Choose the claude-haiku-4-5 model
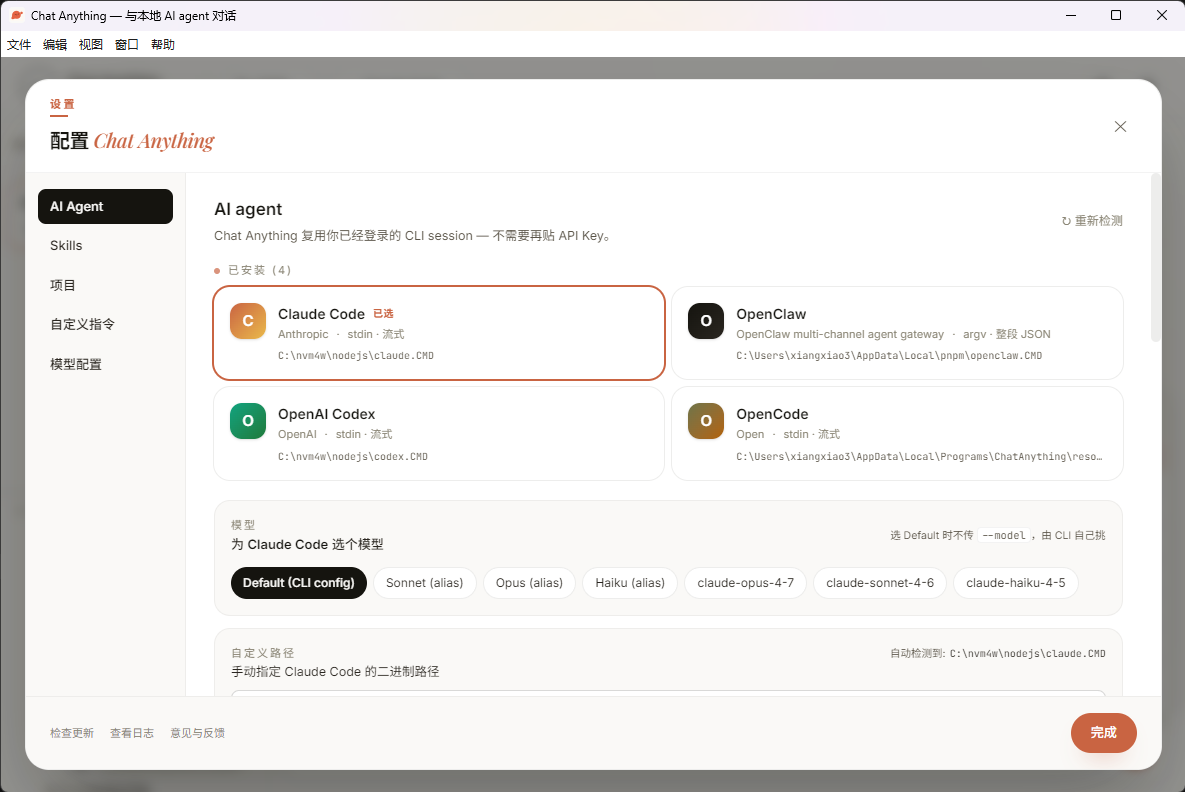The height and width of the screenshot is (792, 1185). point(1016,583)
